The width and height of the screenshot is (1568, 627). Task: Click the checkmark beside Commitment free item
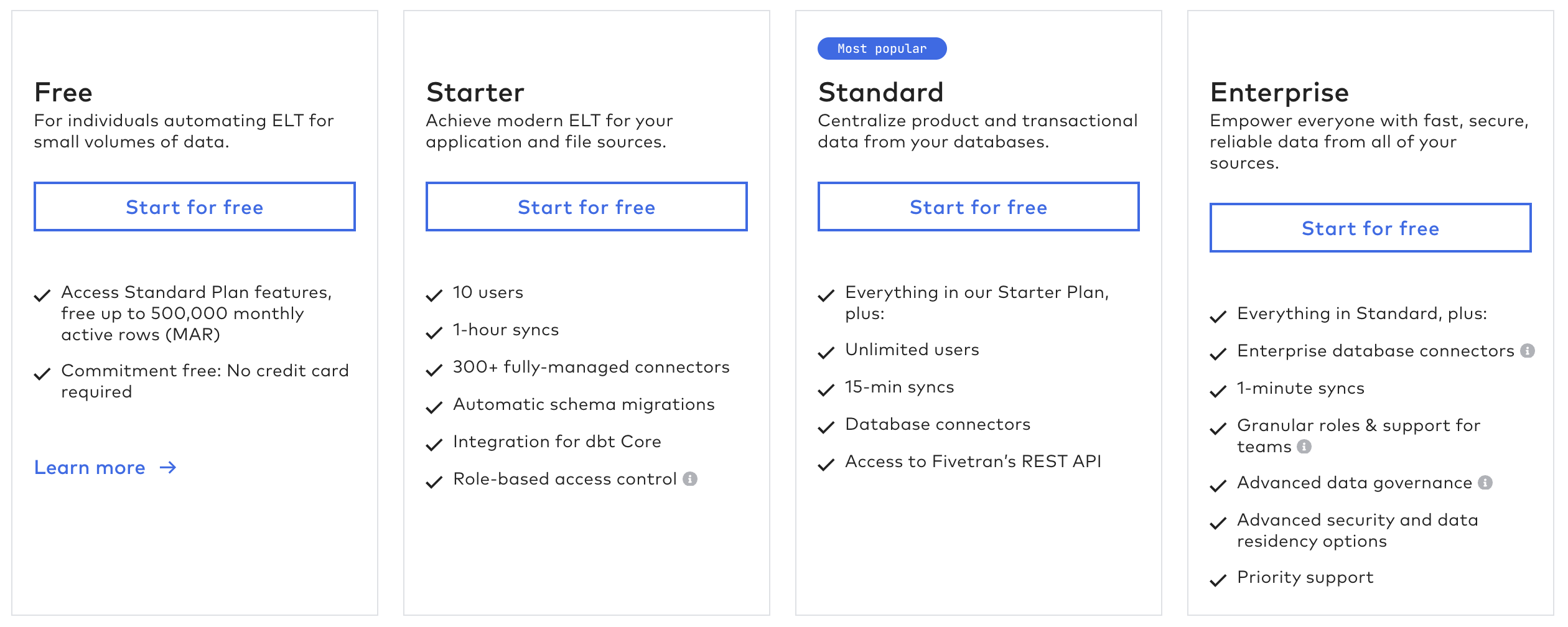coord(42,374)
